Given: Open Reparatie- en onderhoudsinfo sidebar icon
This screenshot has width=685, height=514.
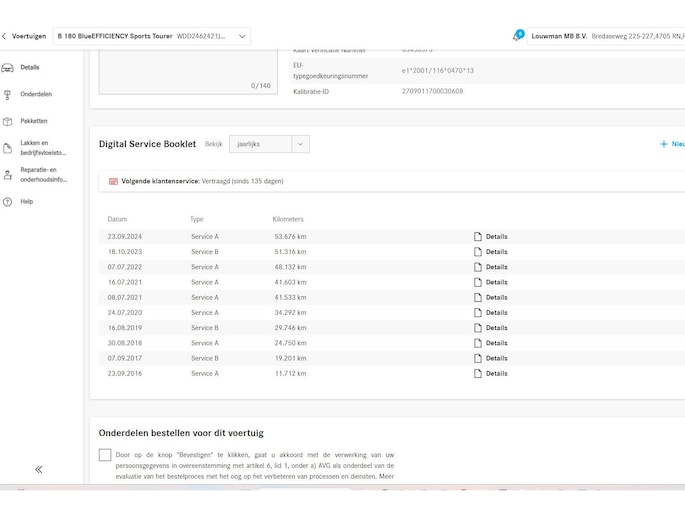Looking at the screenshot, I should pos(8,175).
